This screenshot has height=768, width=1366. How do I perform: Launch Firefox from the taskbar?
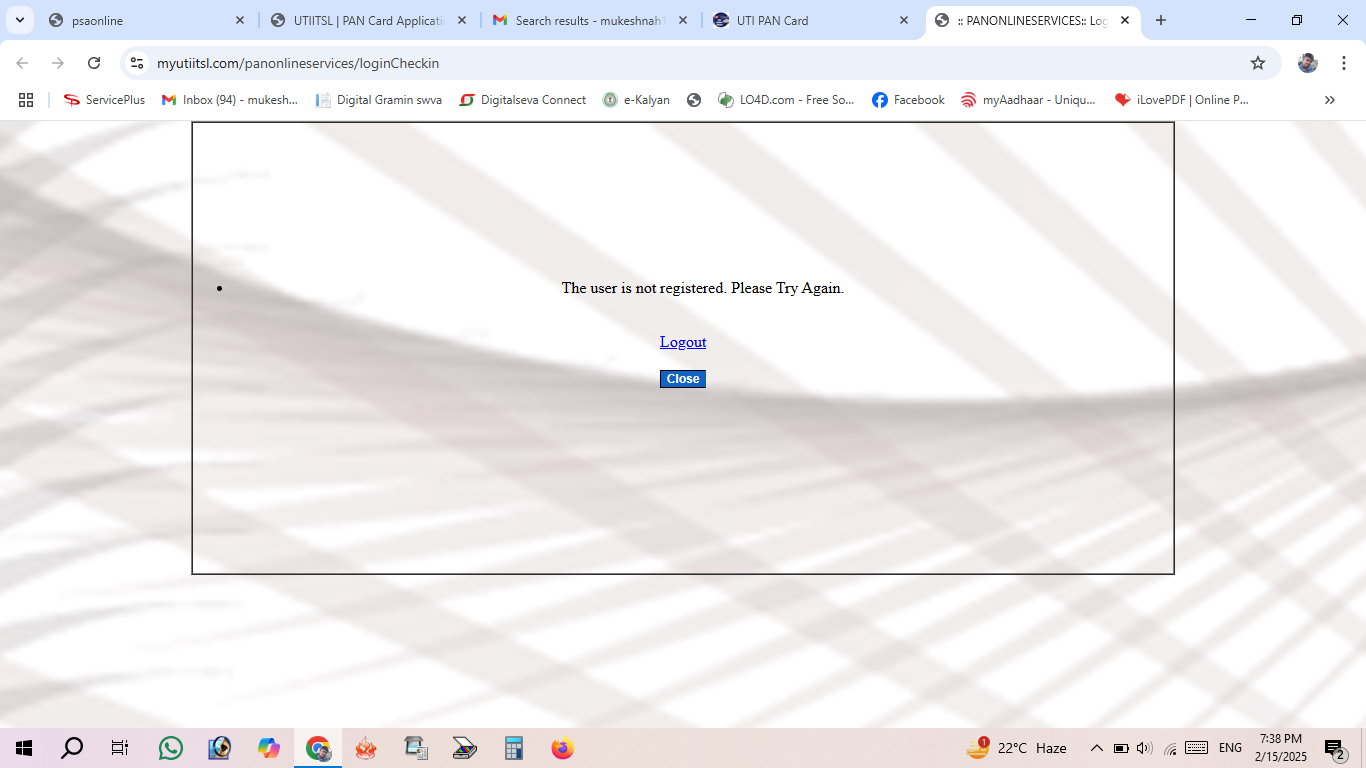(563, 748)
